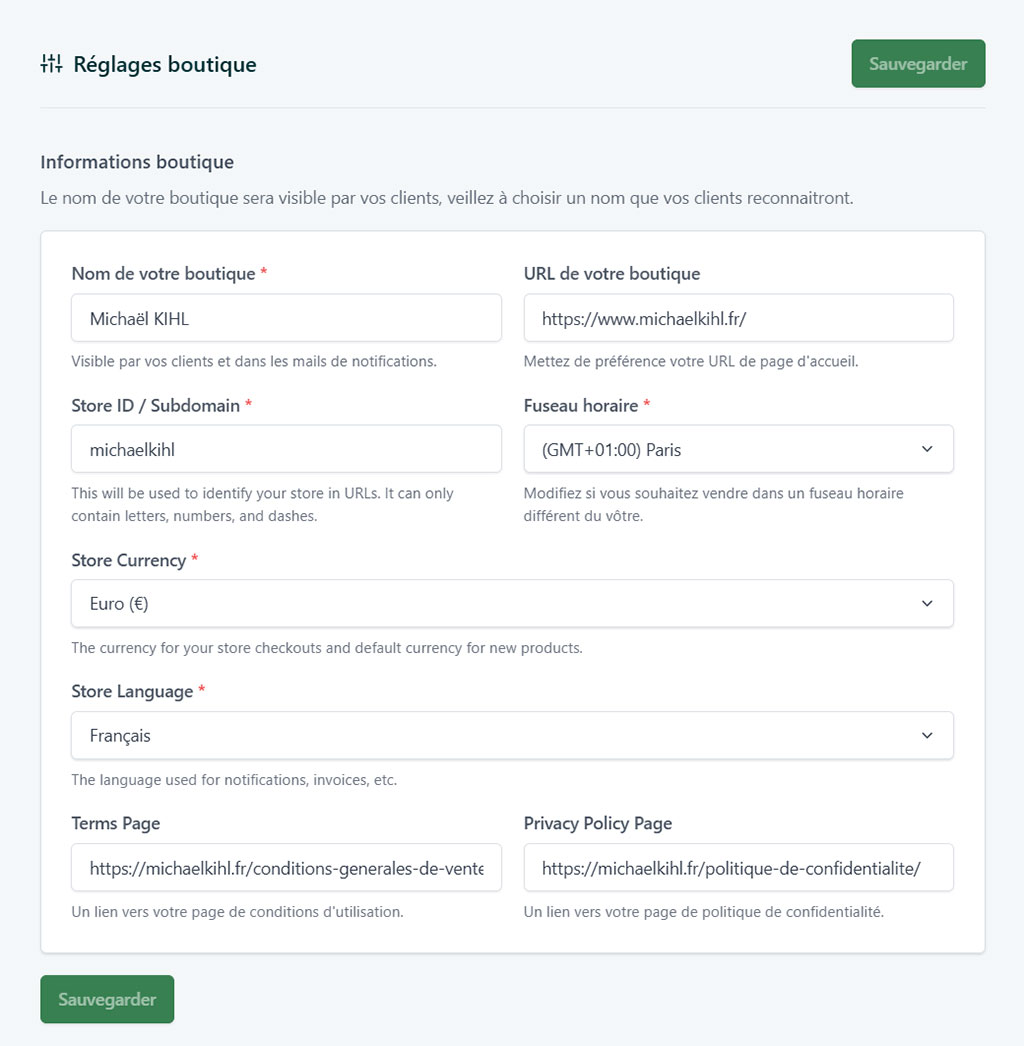
Task: Click the Informations boutique section title
Action: [x=136, y=161]
